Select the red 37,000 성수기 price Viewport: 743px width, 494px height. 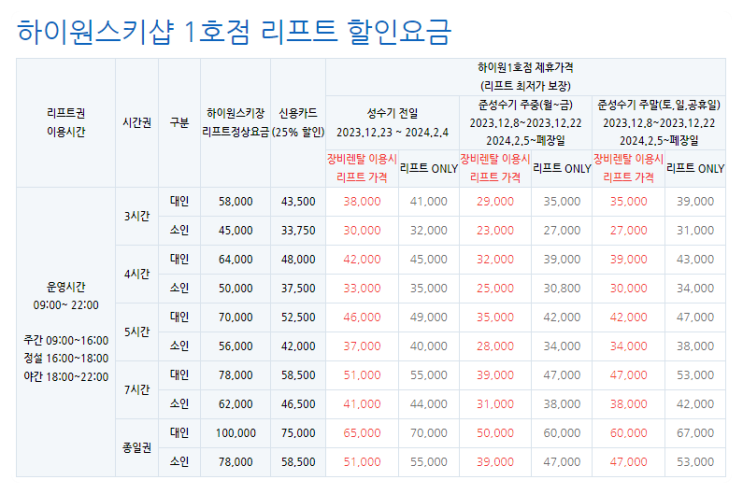pyautogui.click(x=362, y=346)
